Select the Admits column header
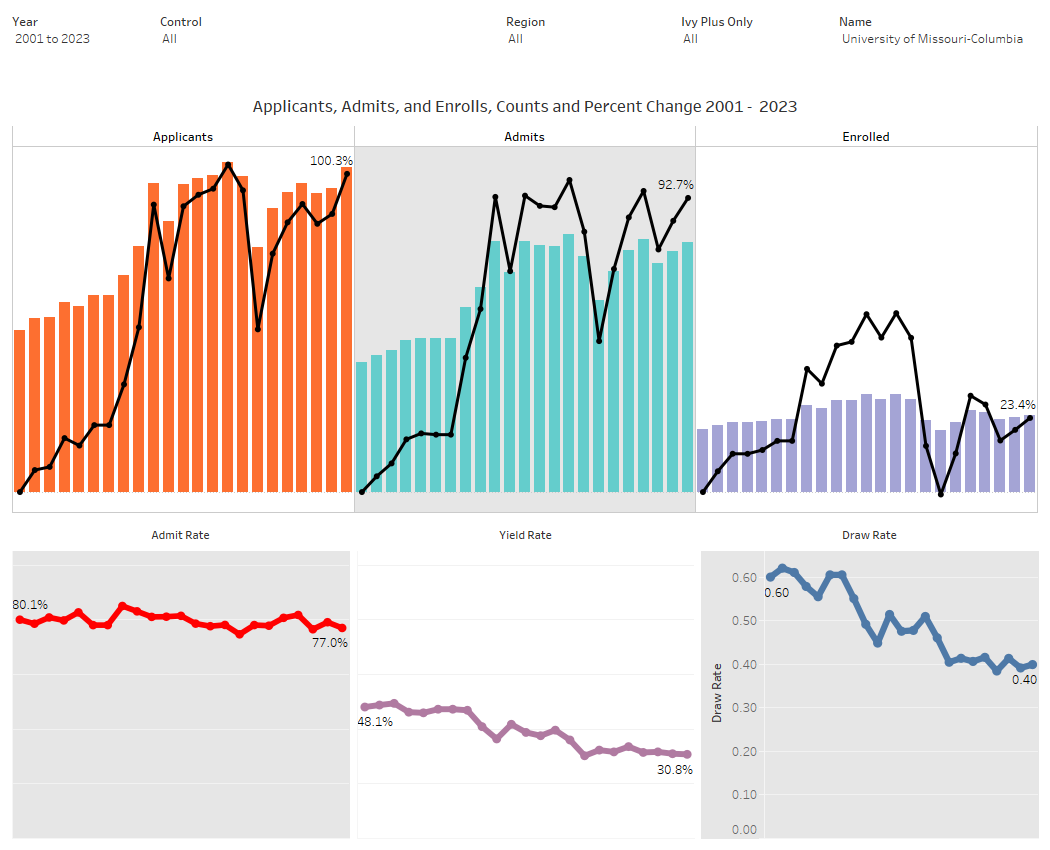1050x850 pixels. pyautogui.click(x=525, y=137)
